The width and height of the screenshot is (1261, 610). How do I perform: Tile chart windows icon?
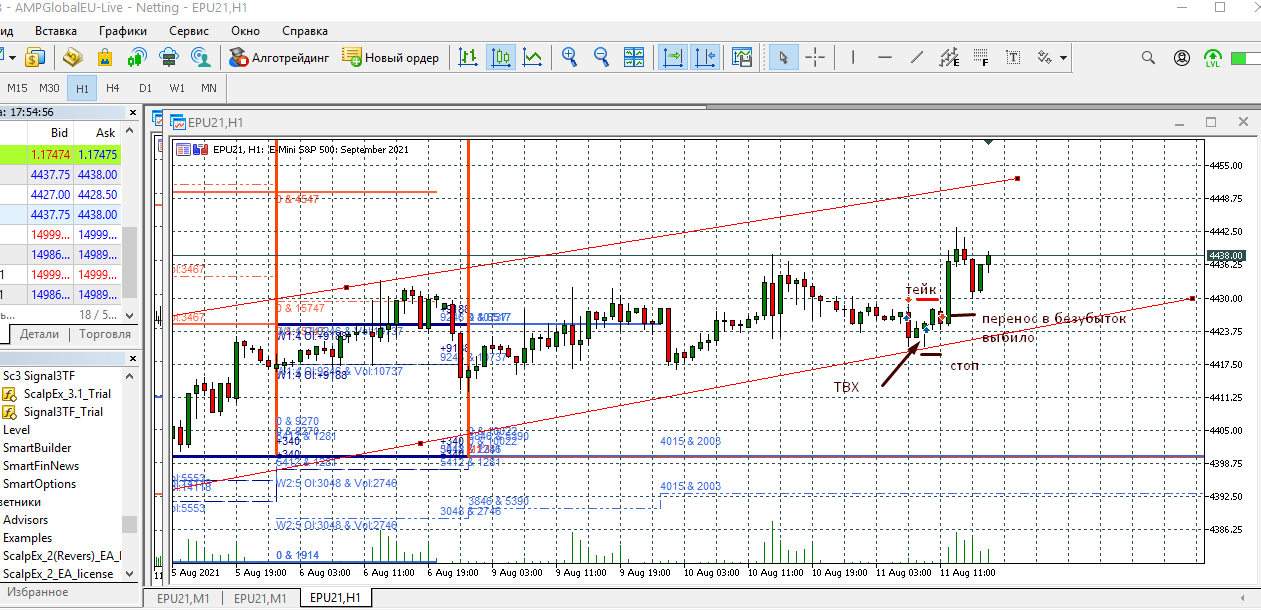634,57
